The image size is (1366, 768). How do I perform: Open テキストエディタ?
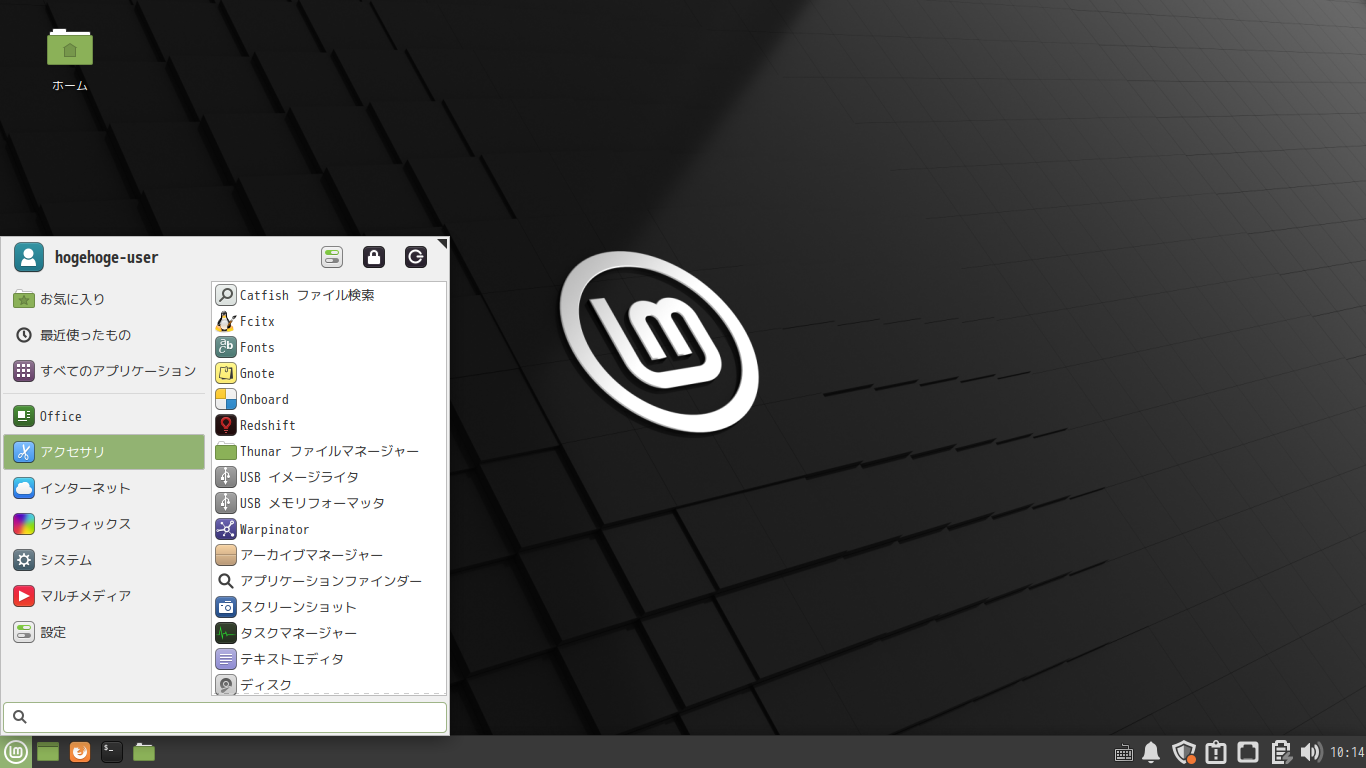click(329, 659)
